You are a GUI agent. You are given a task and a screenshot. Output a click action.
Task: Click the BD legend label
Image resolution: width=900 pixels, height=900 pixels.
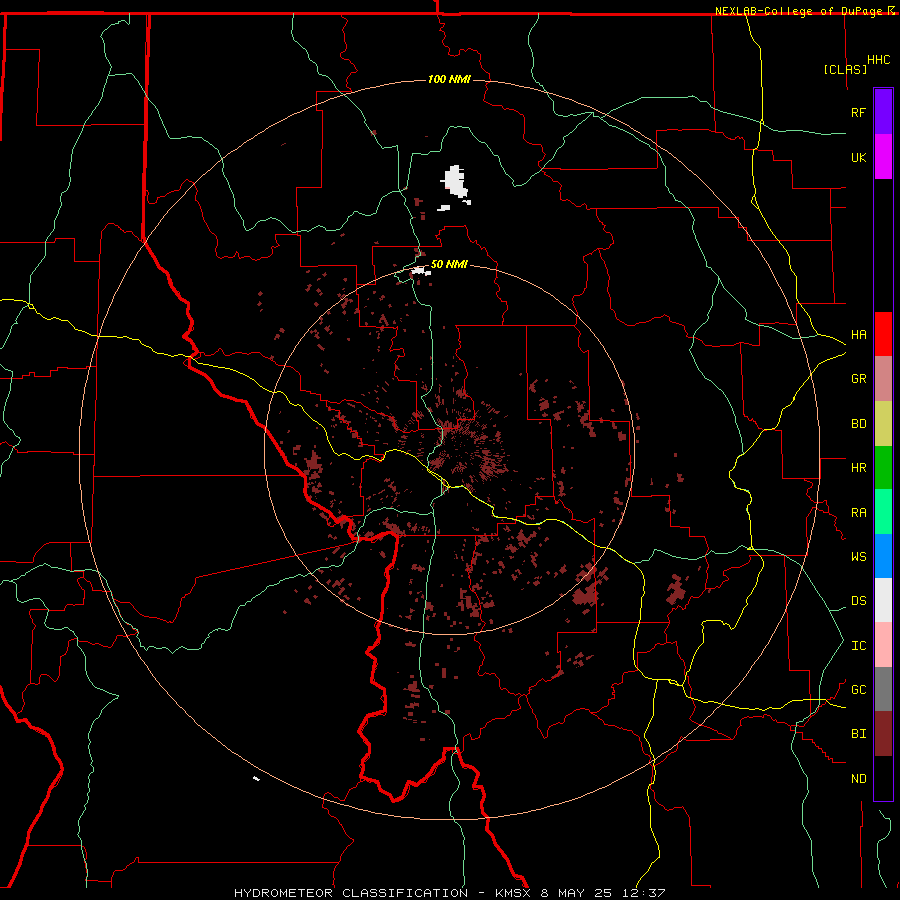point(858,424)
